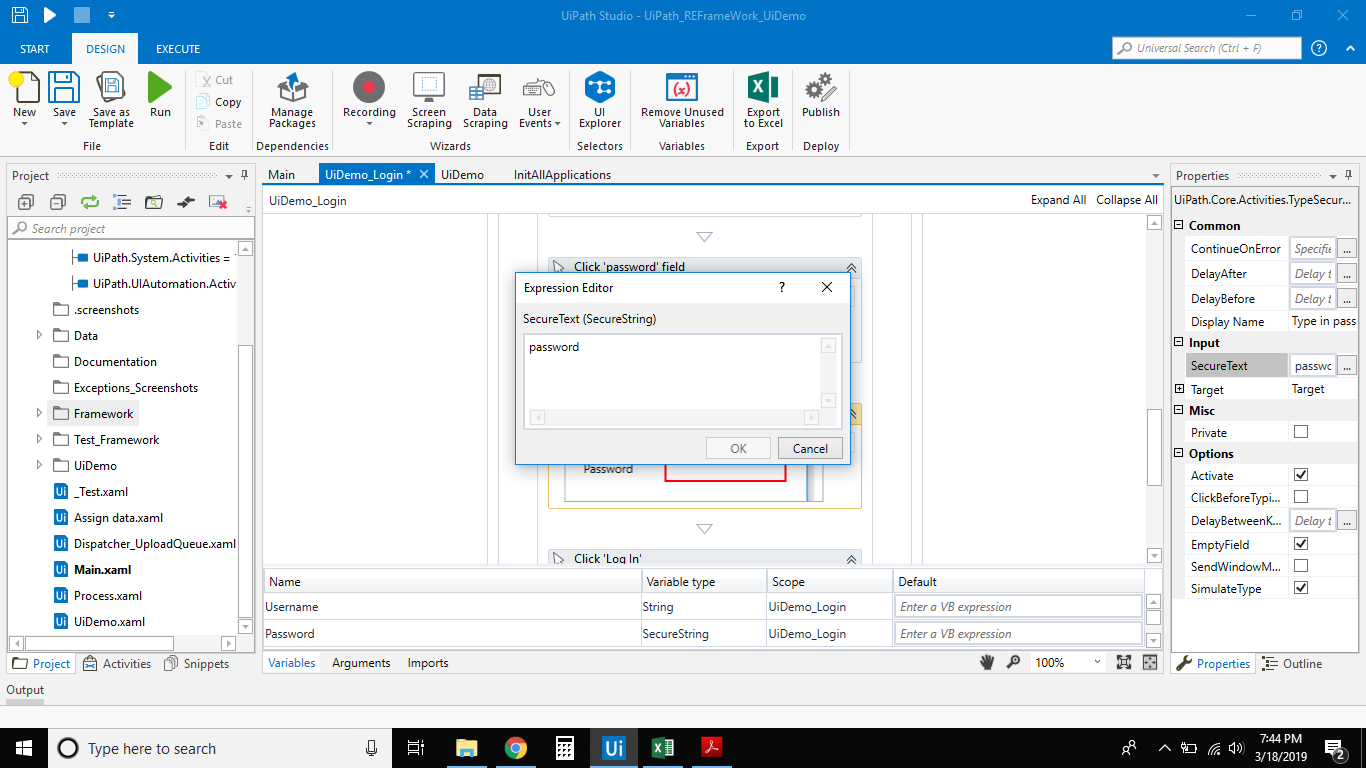Click the fit to screen icon

point(1124,662)
